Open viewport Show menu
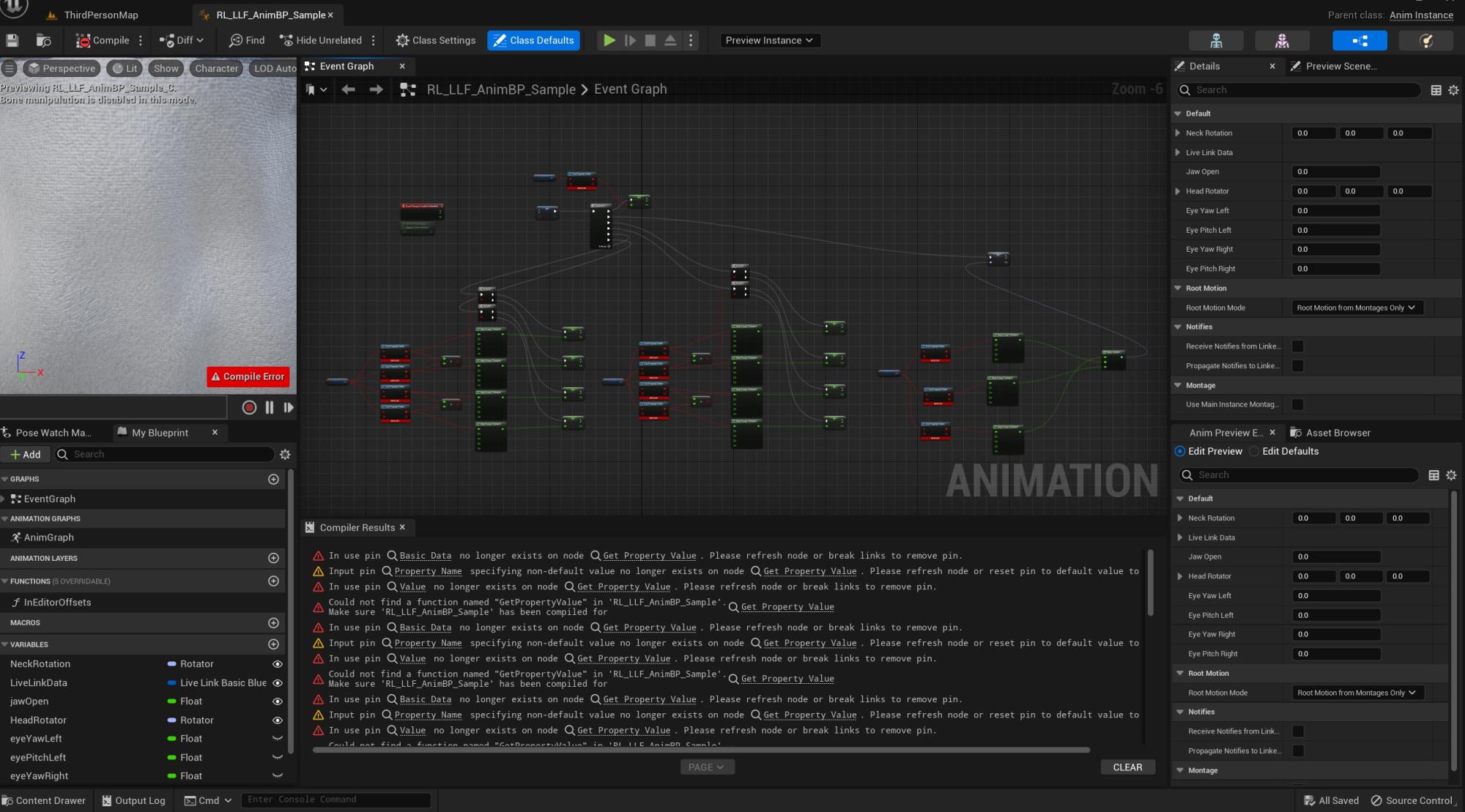Screen dimensions: 1465x812 click(x=166, y=68)
